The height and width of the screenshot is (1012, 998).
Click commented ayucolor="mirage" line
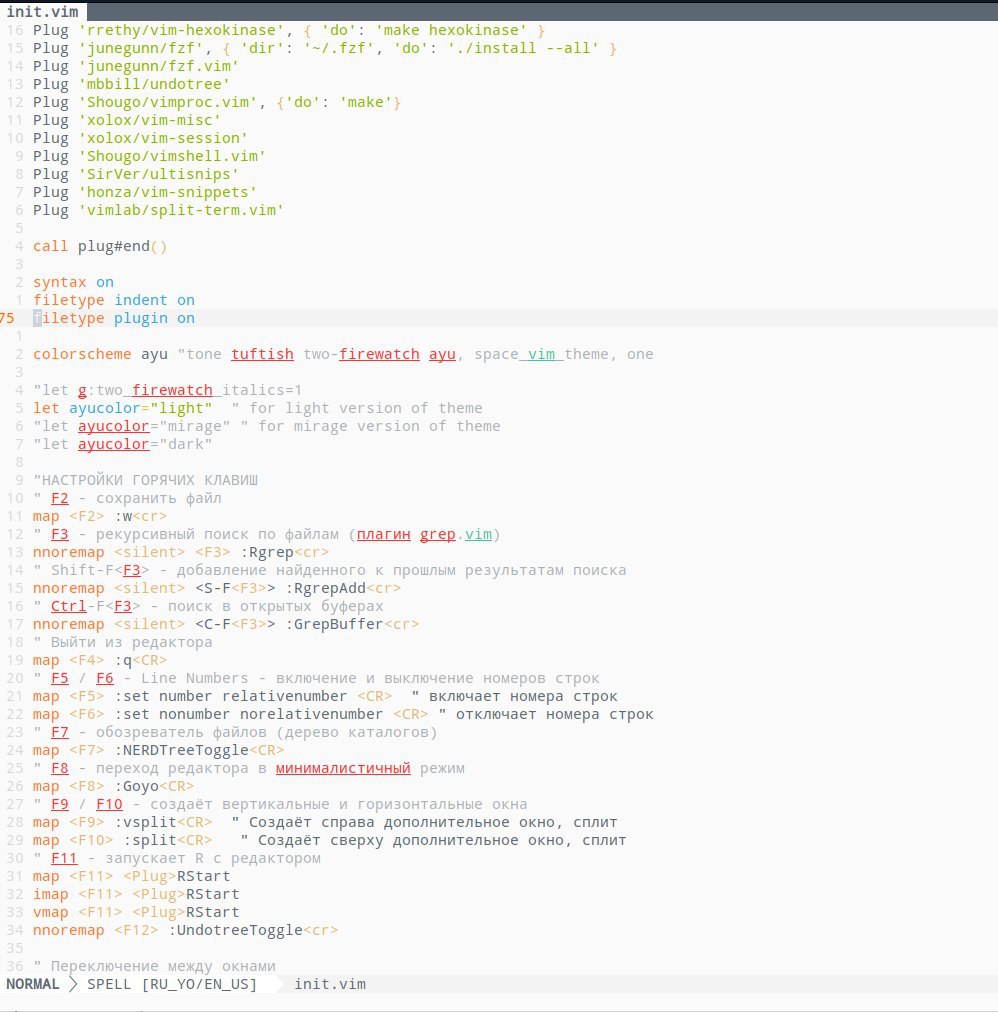(x=267, y=427)
